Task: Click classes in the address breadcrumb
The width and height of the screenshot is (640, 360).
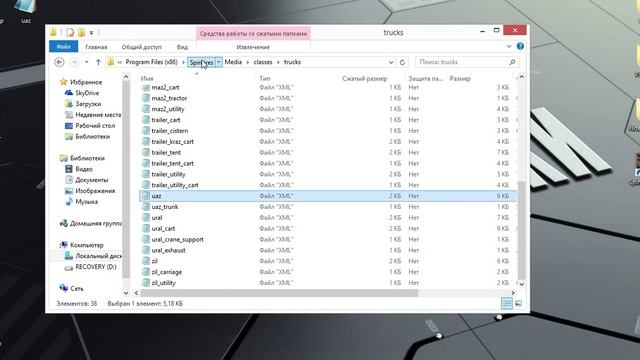Action: [x=263, y=62]
